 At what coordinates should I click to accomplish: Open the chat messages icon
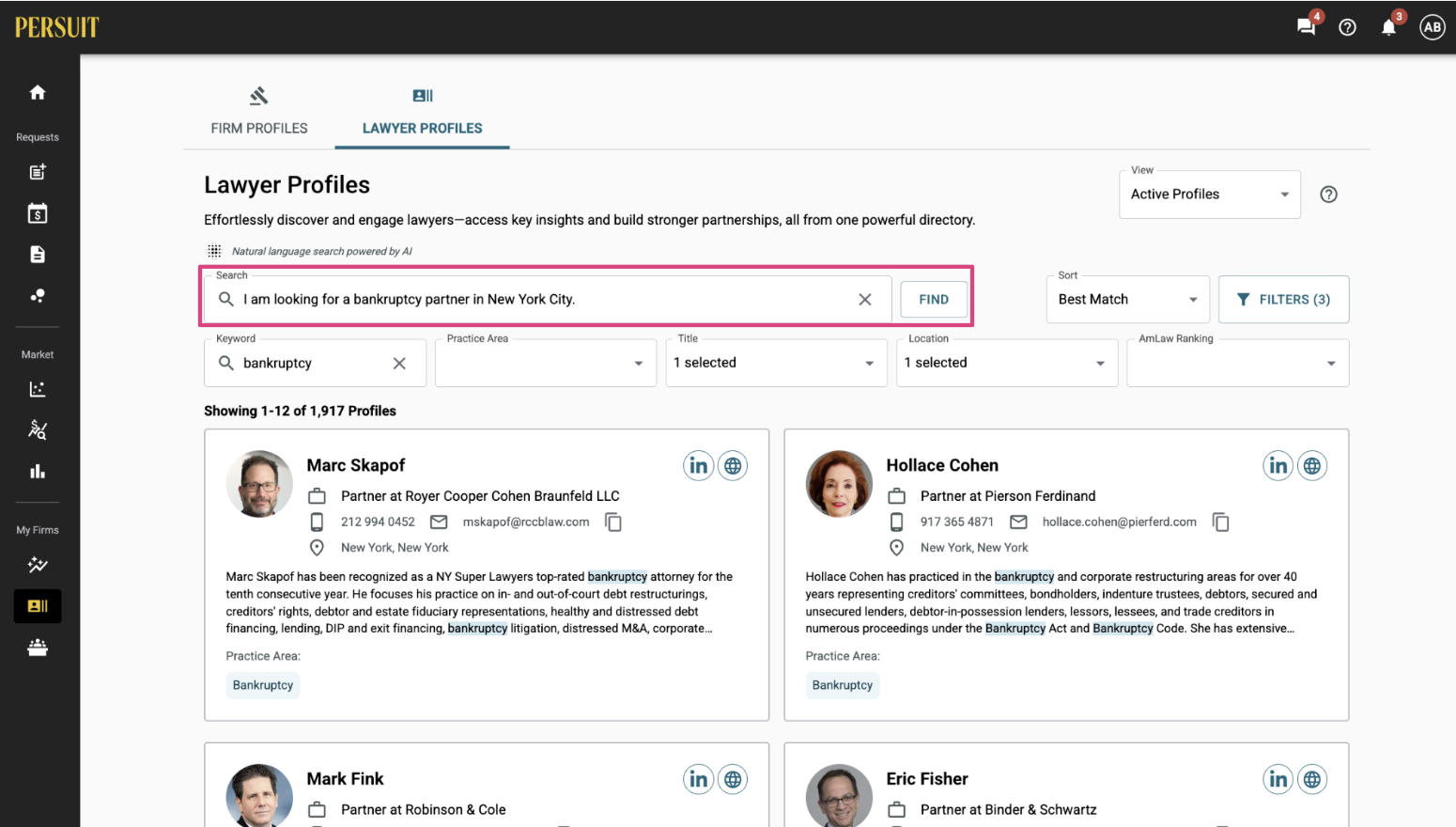tap(1306, 26)
